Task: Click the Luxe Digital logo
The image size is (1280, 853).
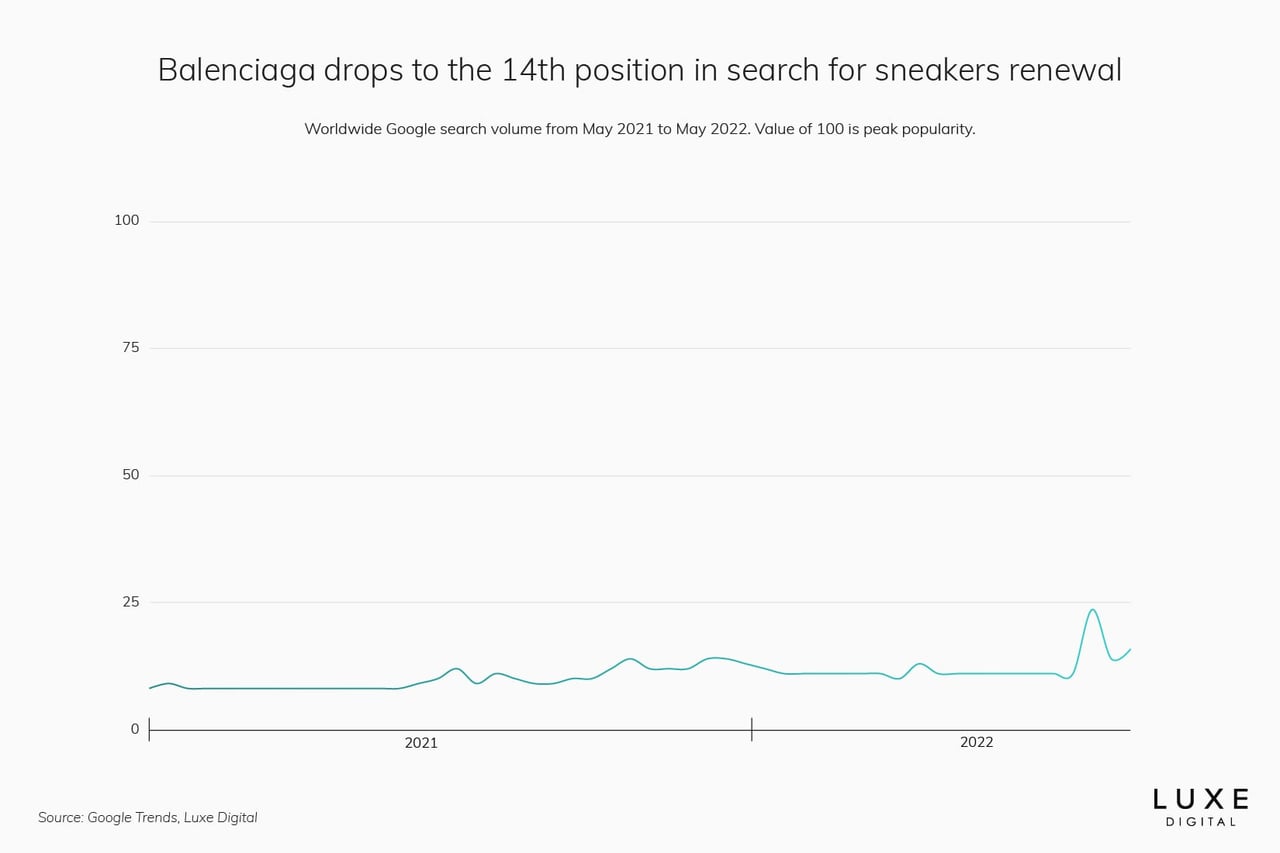Action: [1201, 807]
